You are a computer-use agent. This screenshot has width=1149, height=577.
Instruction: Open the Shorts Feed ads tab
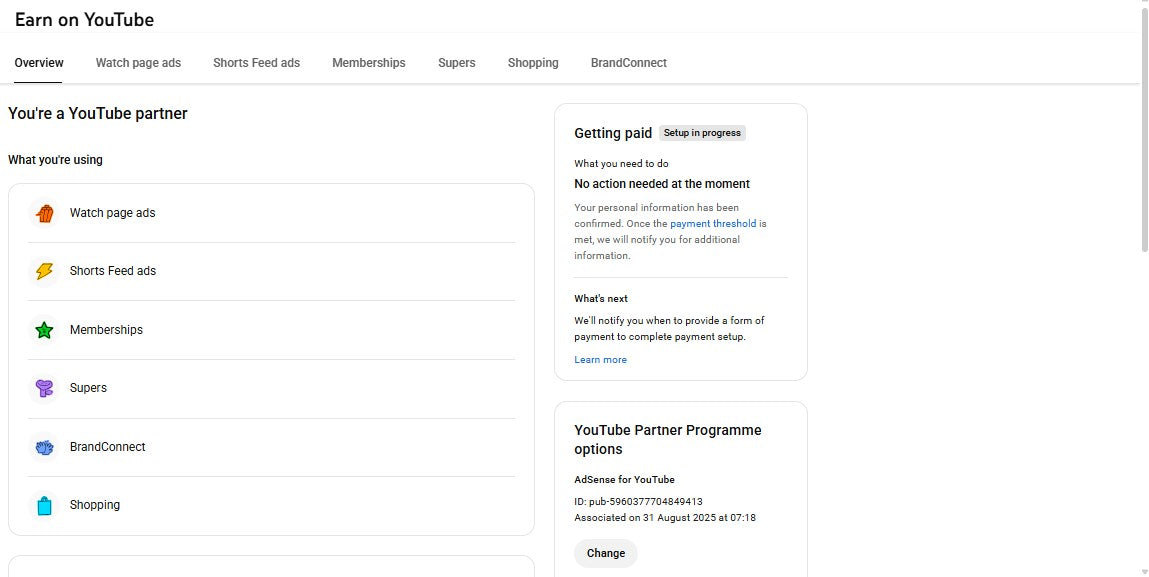(x=256, y=62)
